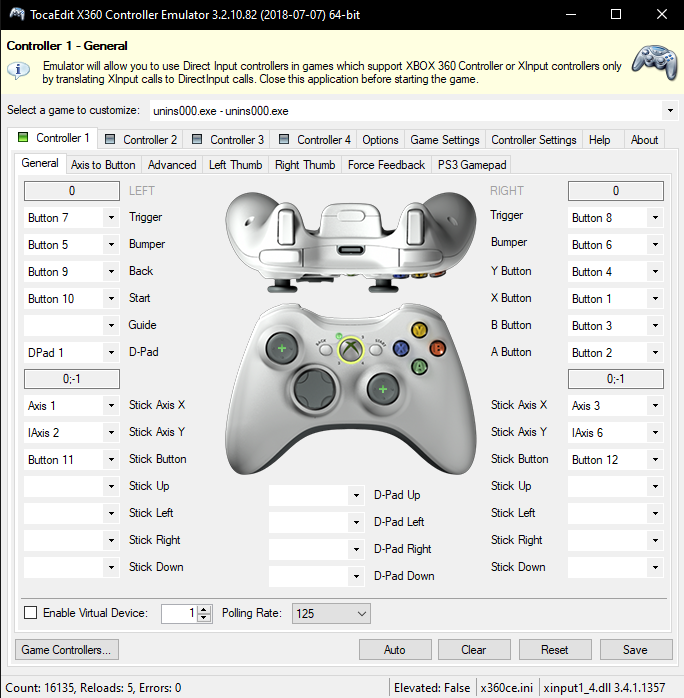Click the Clear button
This screenshot has height=698, width=684.
[474, 649]
